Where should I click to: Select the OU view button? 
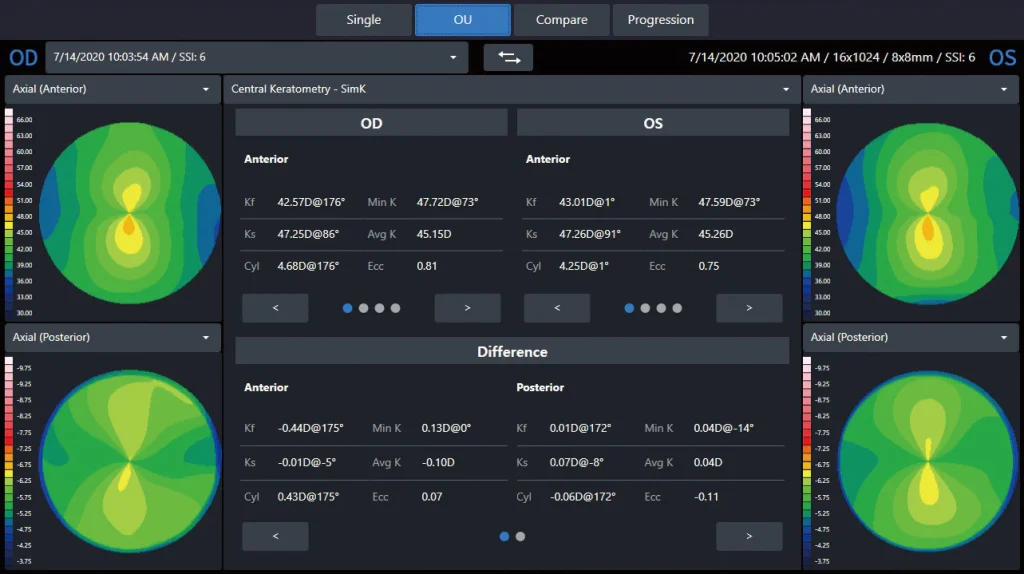click(x=462, y=20)
